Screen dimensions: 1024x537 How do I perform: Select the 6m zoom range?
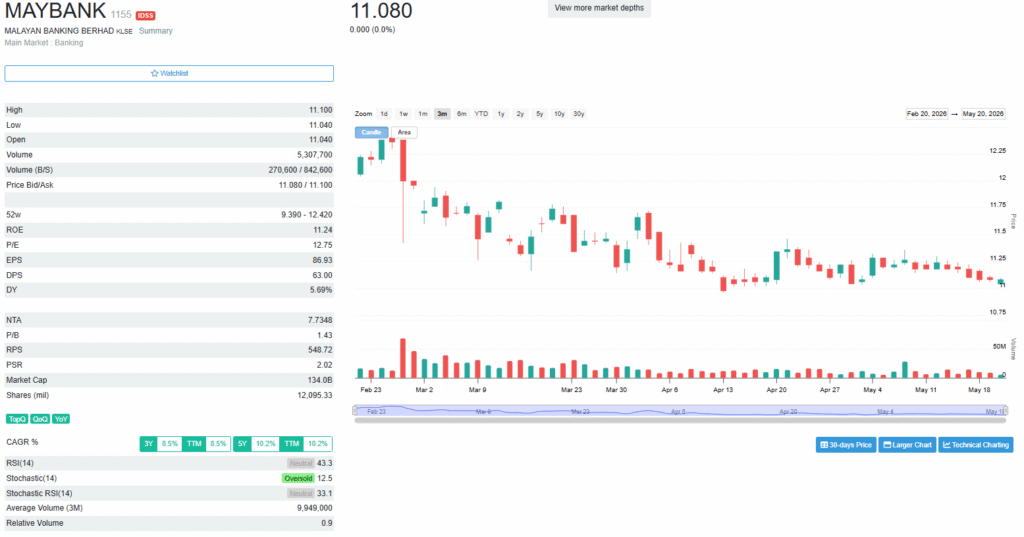[x=462, y=114]
